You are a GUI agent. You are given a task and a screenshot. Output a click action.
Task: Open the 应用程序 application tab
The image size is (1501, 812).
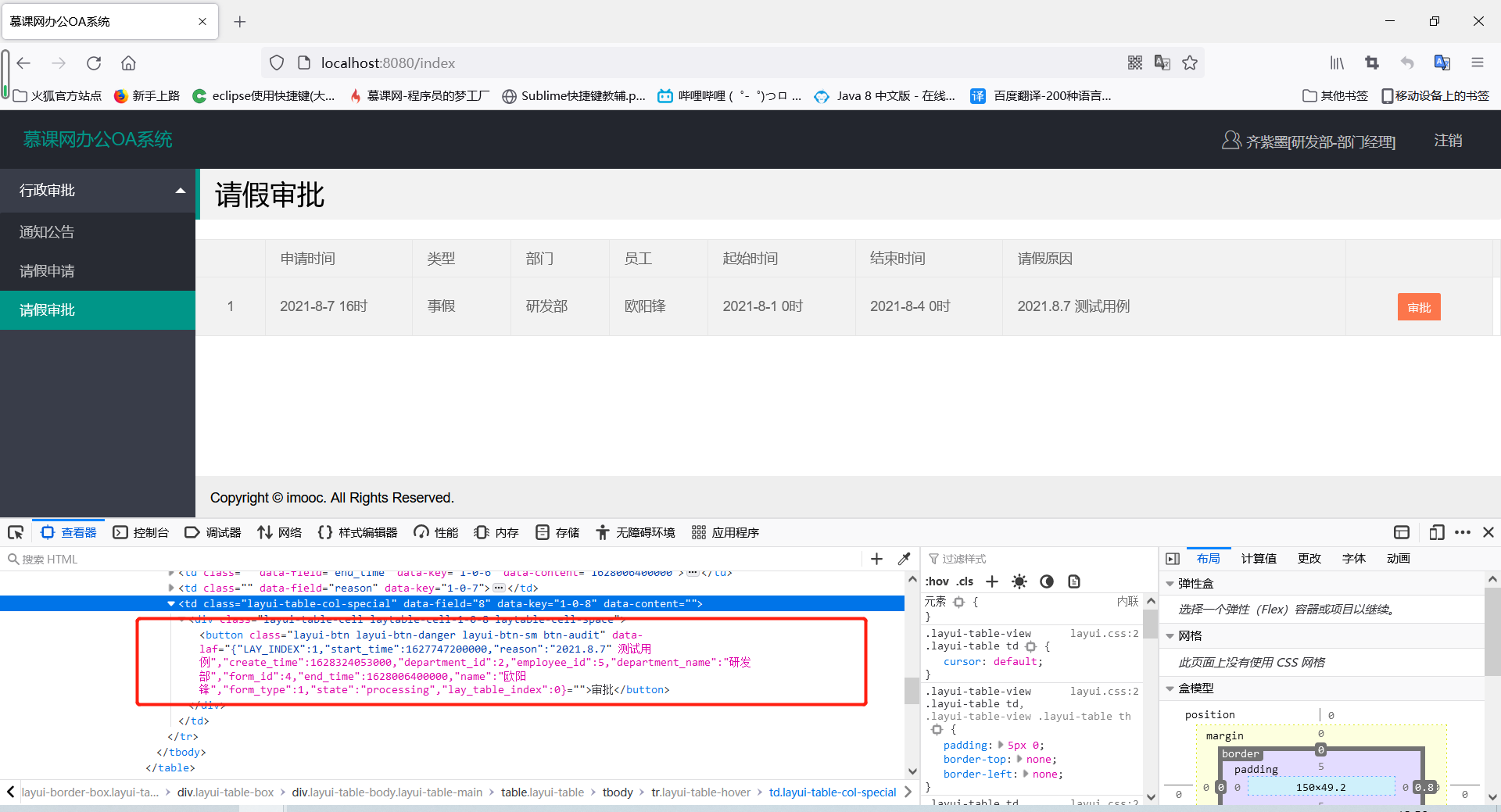click(725, 532)
